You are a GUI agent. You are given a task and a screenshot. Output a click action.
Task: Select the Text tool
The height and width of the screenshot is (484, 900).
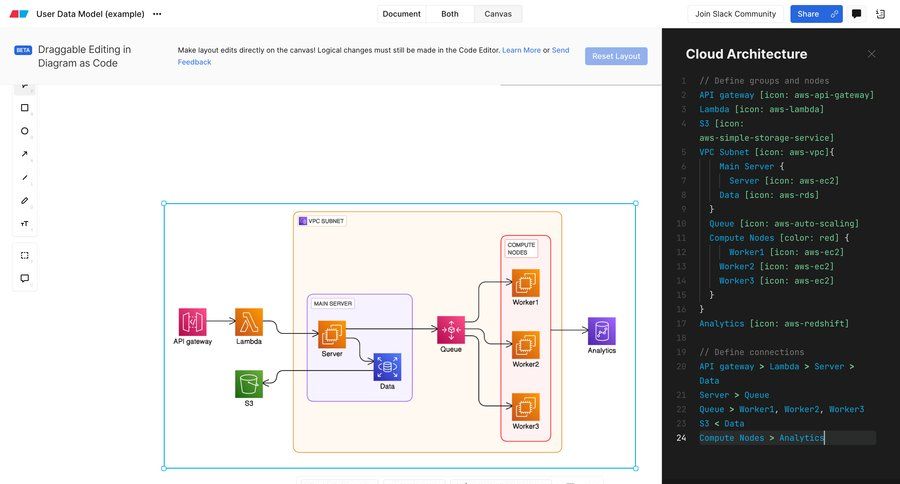[25, 223]
